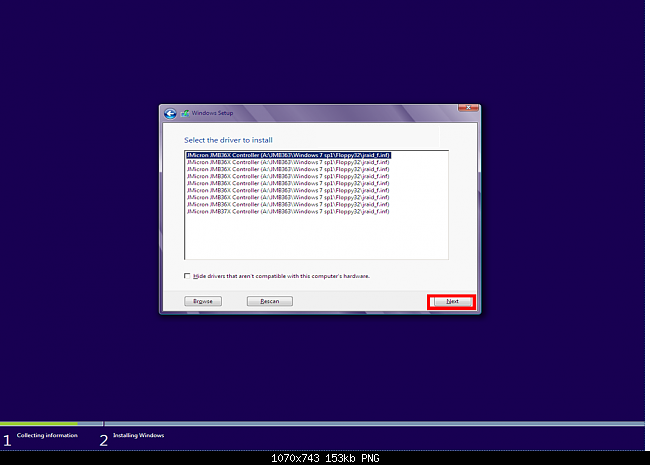
Task: Select the JMicron JMB37X Controller driver row
Action: pyautogui.click(x=288, y=211)
